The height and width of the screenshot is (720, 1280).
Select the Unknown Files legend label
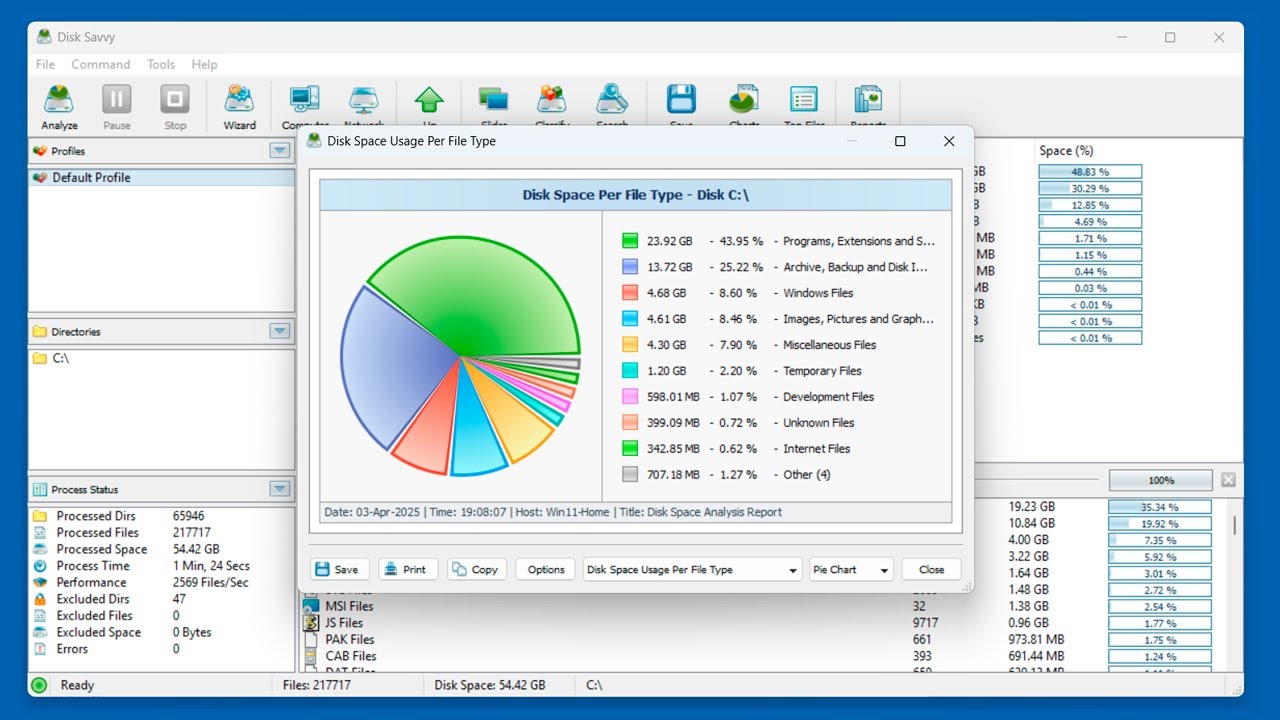(x=819, y=423)
